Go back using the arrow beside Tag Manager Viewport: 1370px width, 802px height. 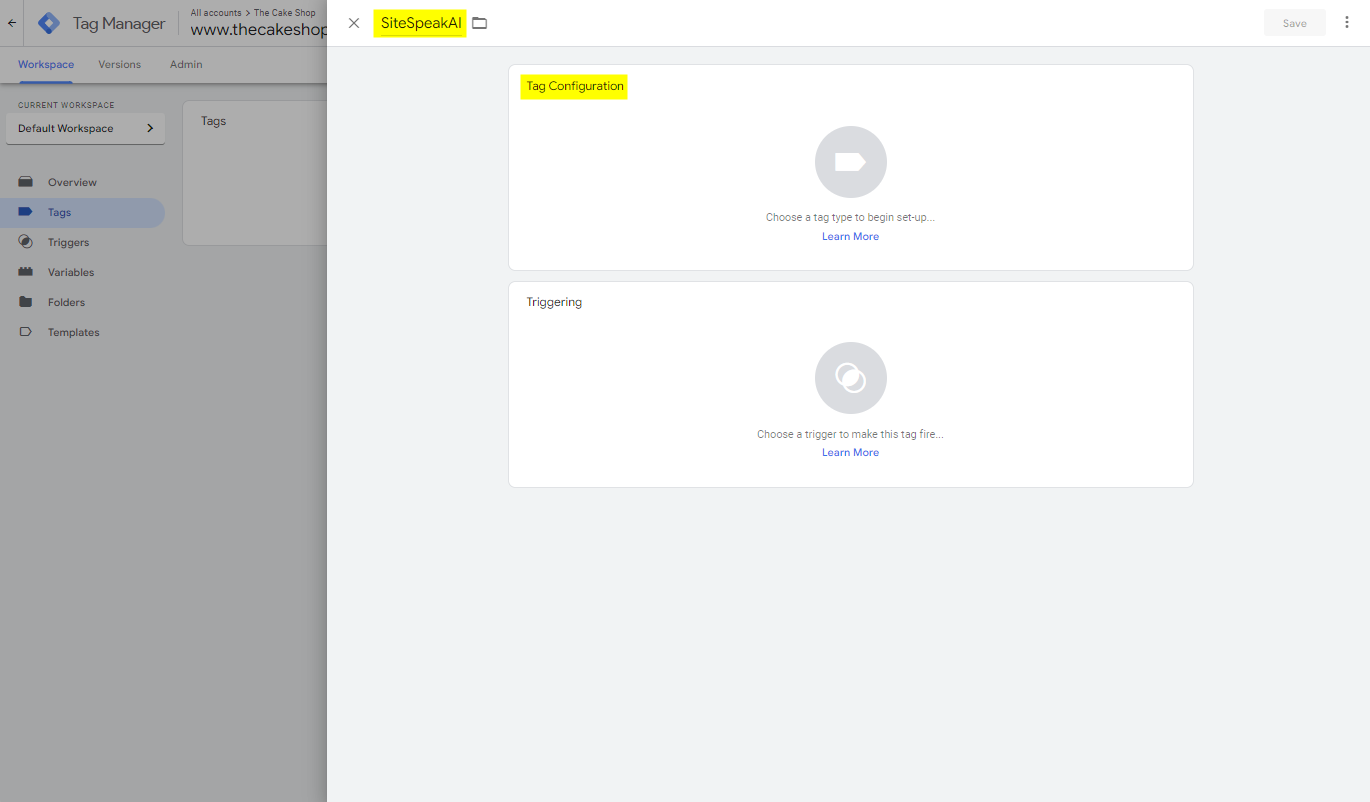[x=12, y=23]
